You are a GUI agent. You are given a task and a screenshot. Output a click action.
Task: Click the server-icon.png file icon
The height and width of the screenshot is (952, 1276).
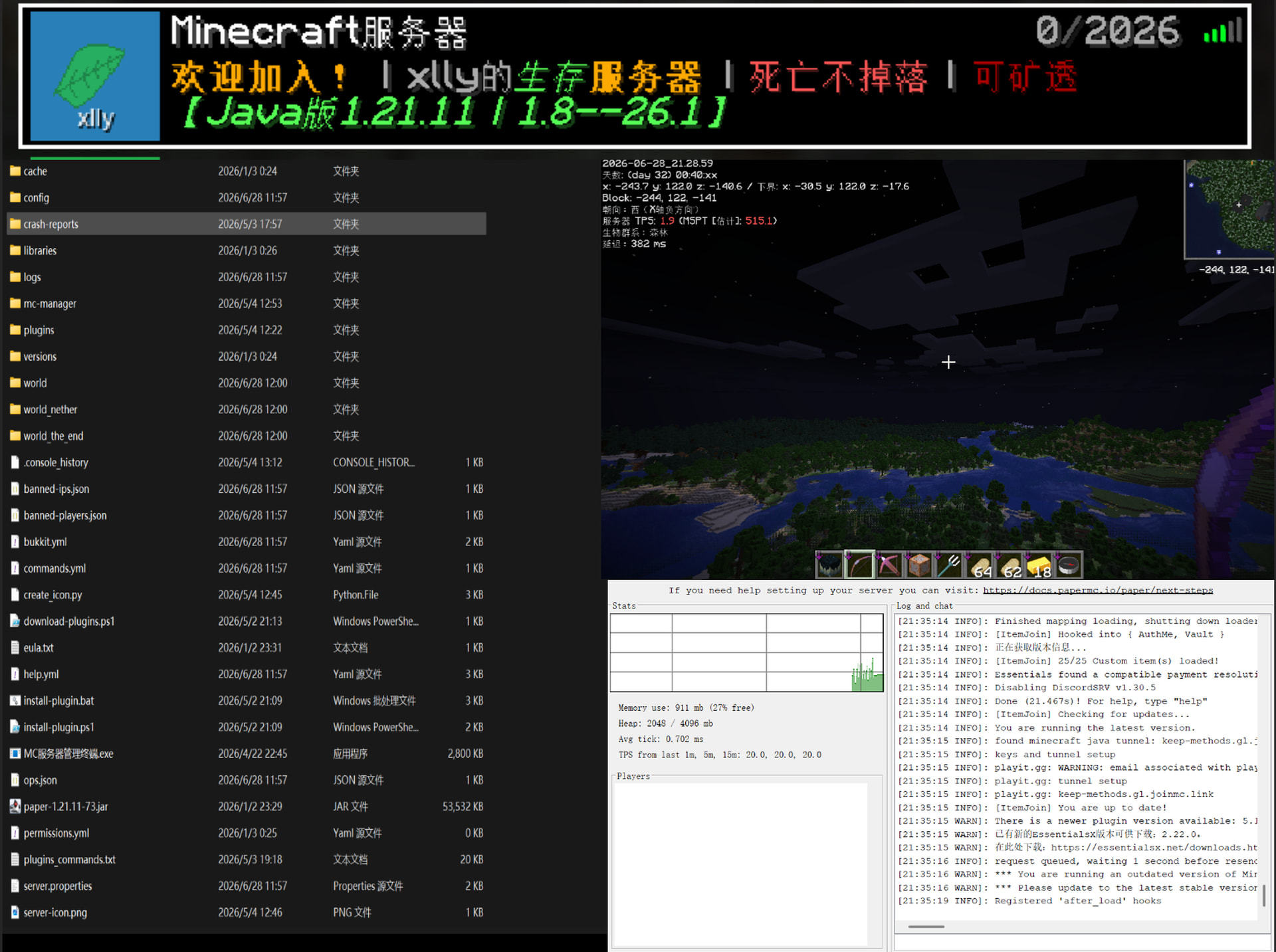coord(15,912)
